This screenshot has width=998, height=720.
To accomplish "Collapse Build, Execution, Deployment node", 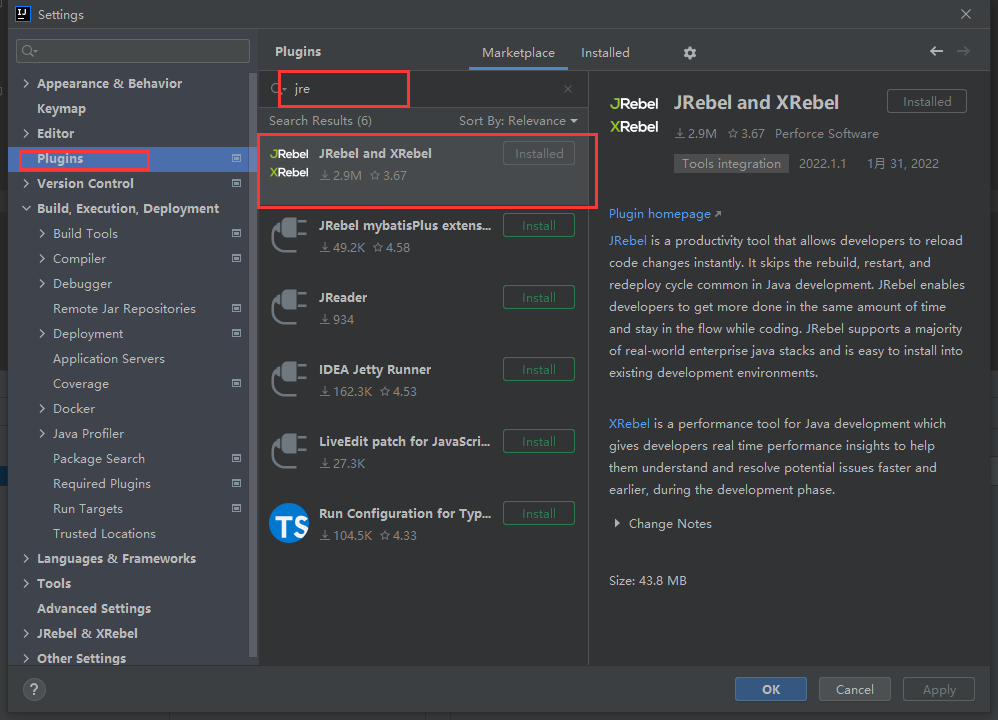I will pos(26,208).
